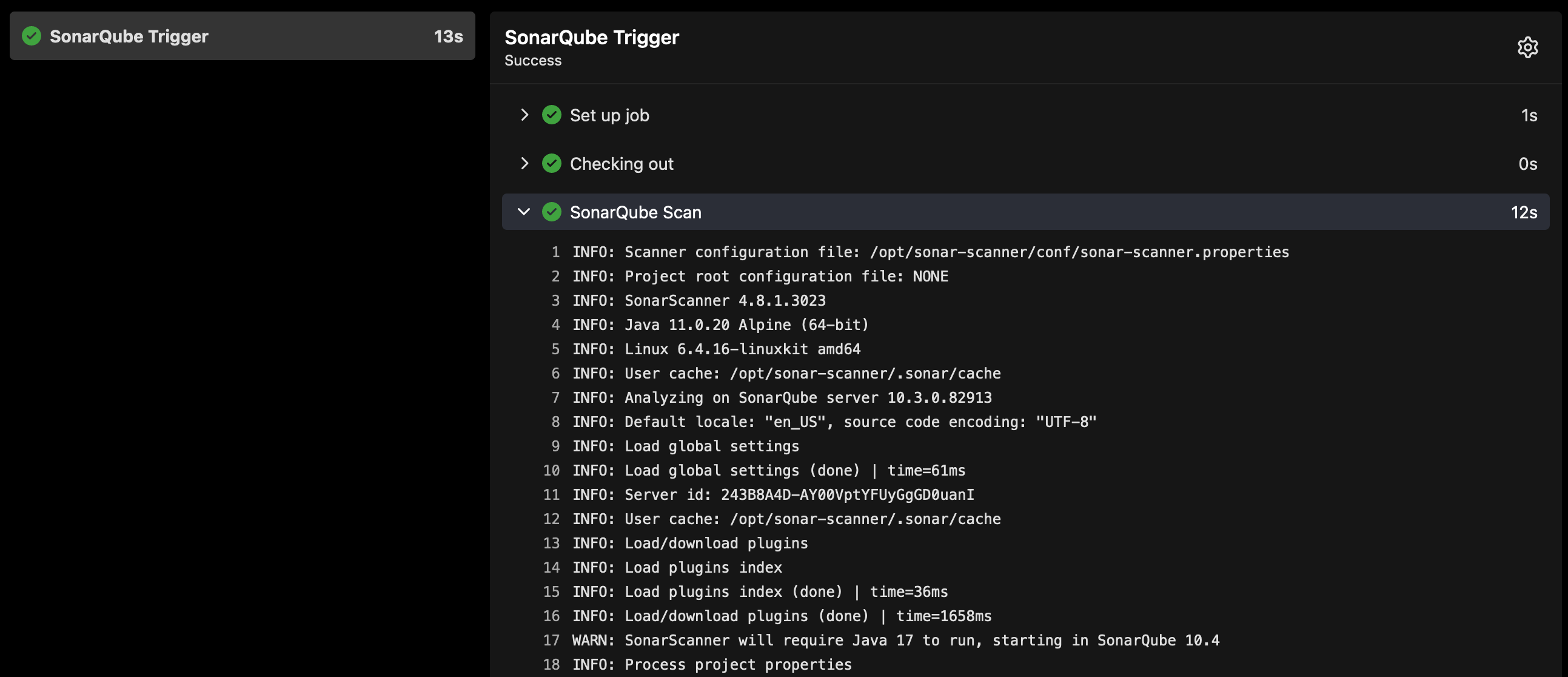Click the Set up job success checkmark

(552, 115)
